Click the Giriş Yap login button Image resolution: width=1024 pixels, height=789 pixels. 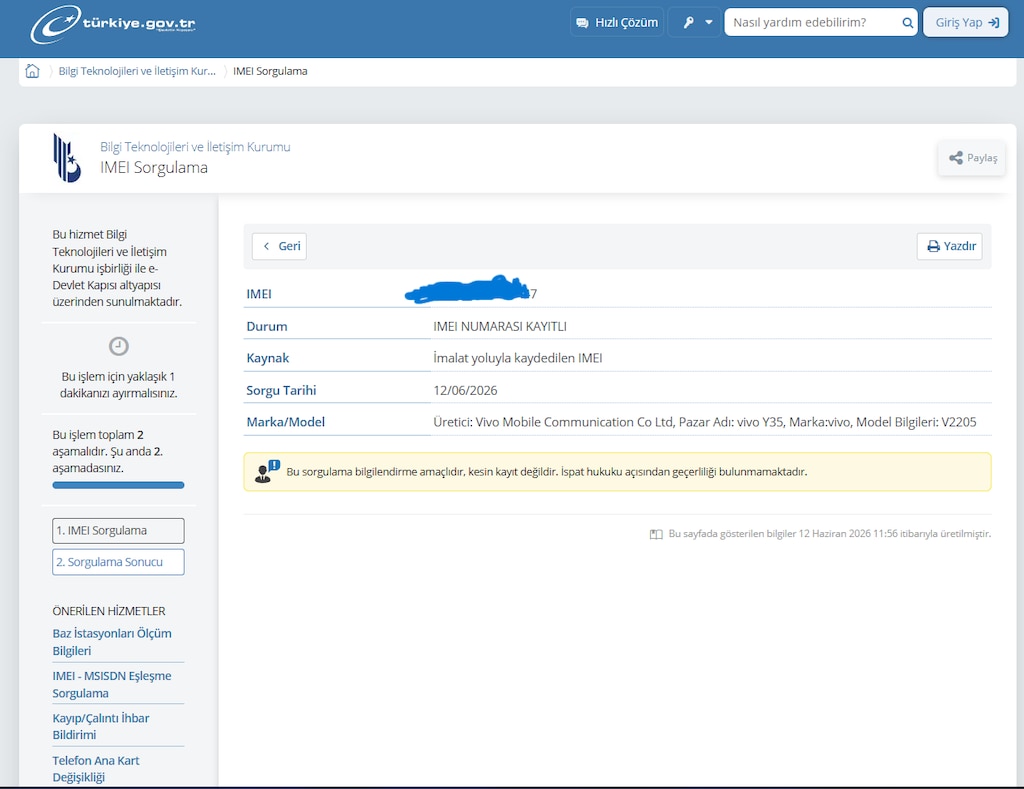(966, 22)
